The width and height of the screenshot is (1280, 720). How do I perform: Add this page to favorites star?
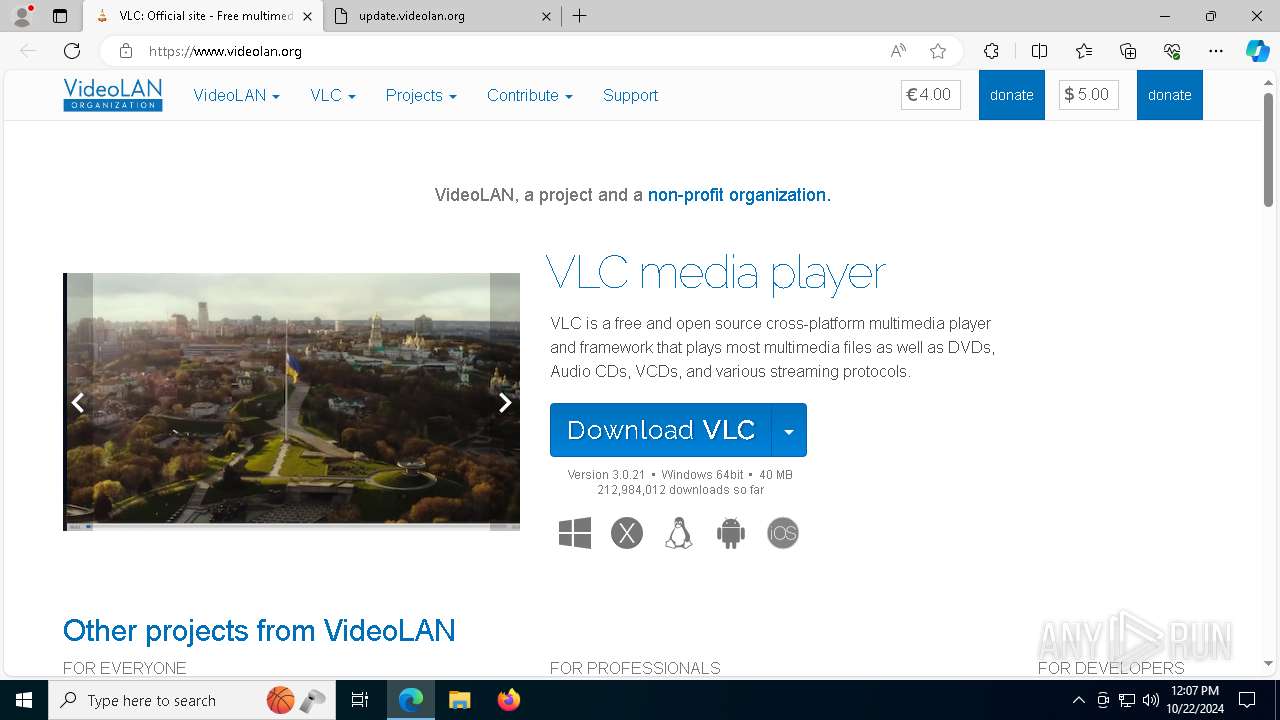click(937, 51)
